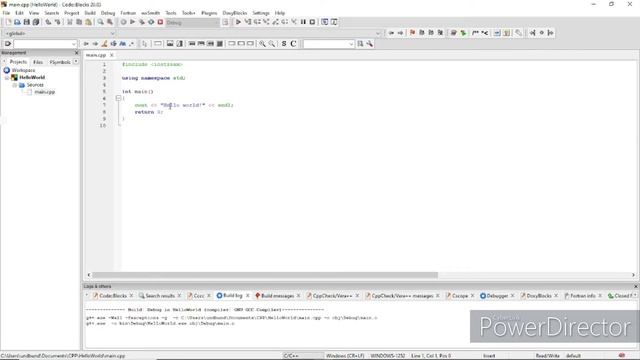This screenshot has width=640, height=360.
Task: Click the Replace toolbar icon
Action: [110, 22]
